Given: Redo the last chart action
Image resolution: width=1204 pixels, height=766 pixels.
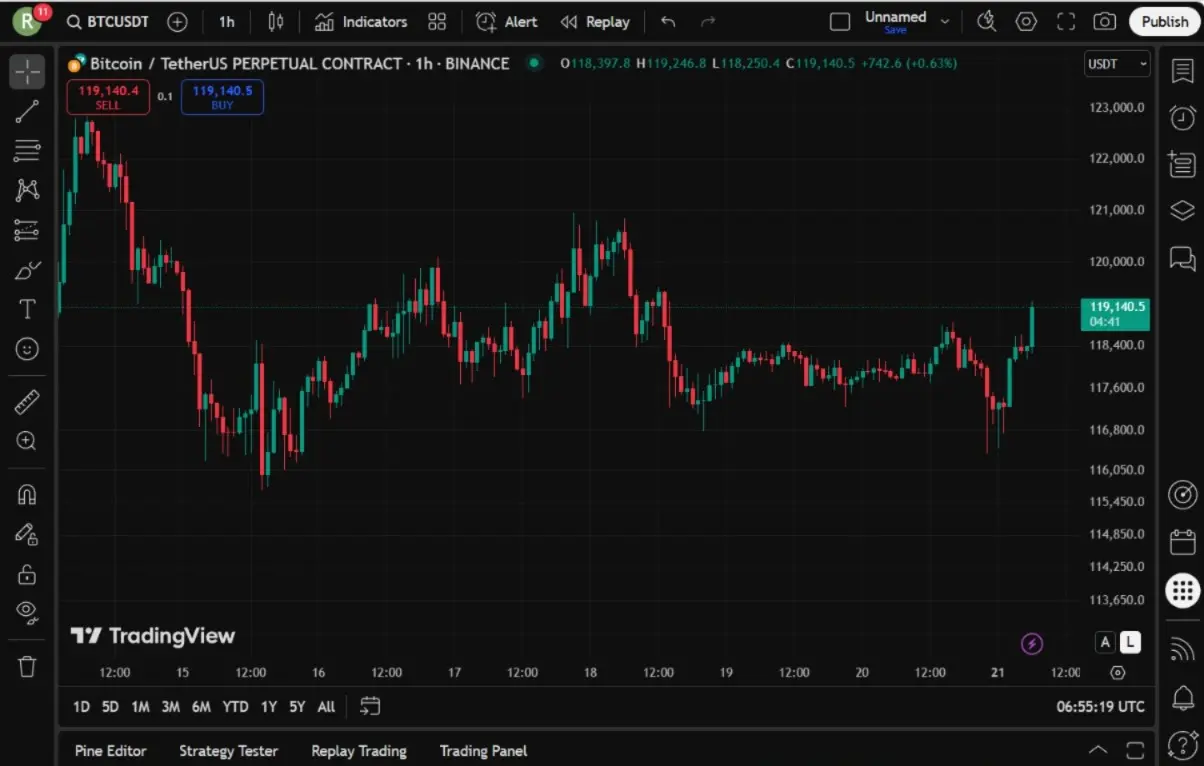Looking at the screenshot, I should click(x=708, y=21).
